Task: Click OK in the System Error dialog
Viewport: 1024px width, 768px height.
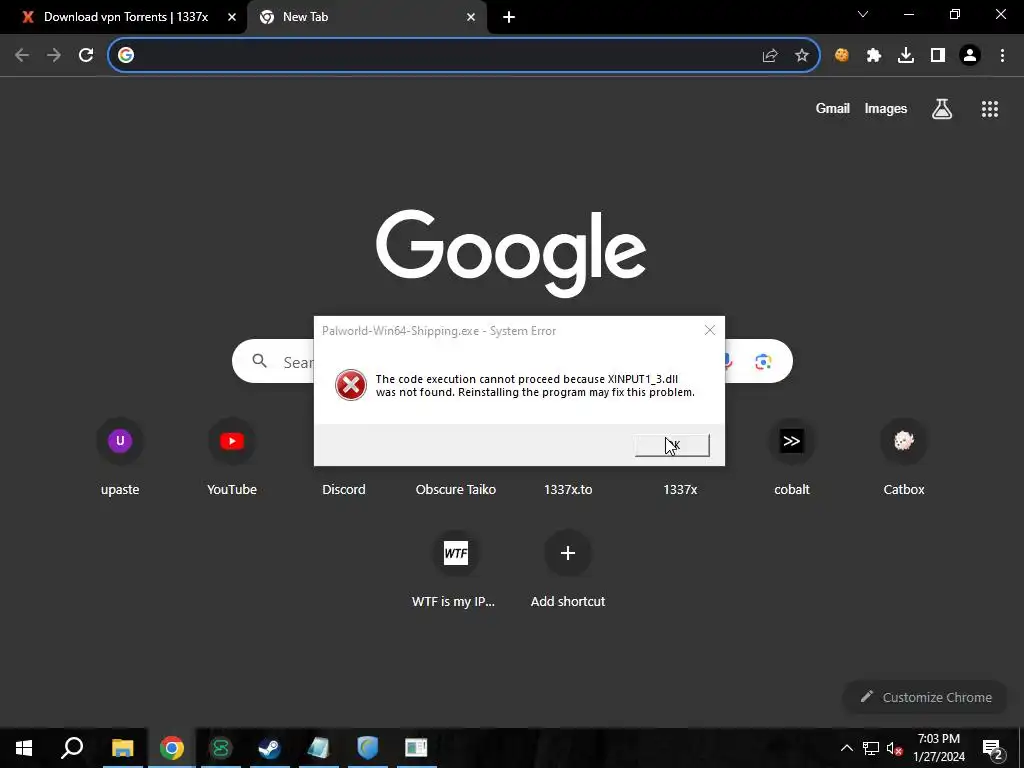Action: coord(672,445)
